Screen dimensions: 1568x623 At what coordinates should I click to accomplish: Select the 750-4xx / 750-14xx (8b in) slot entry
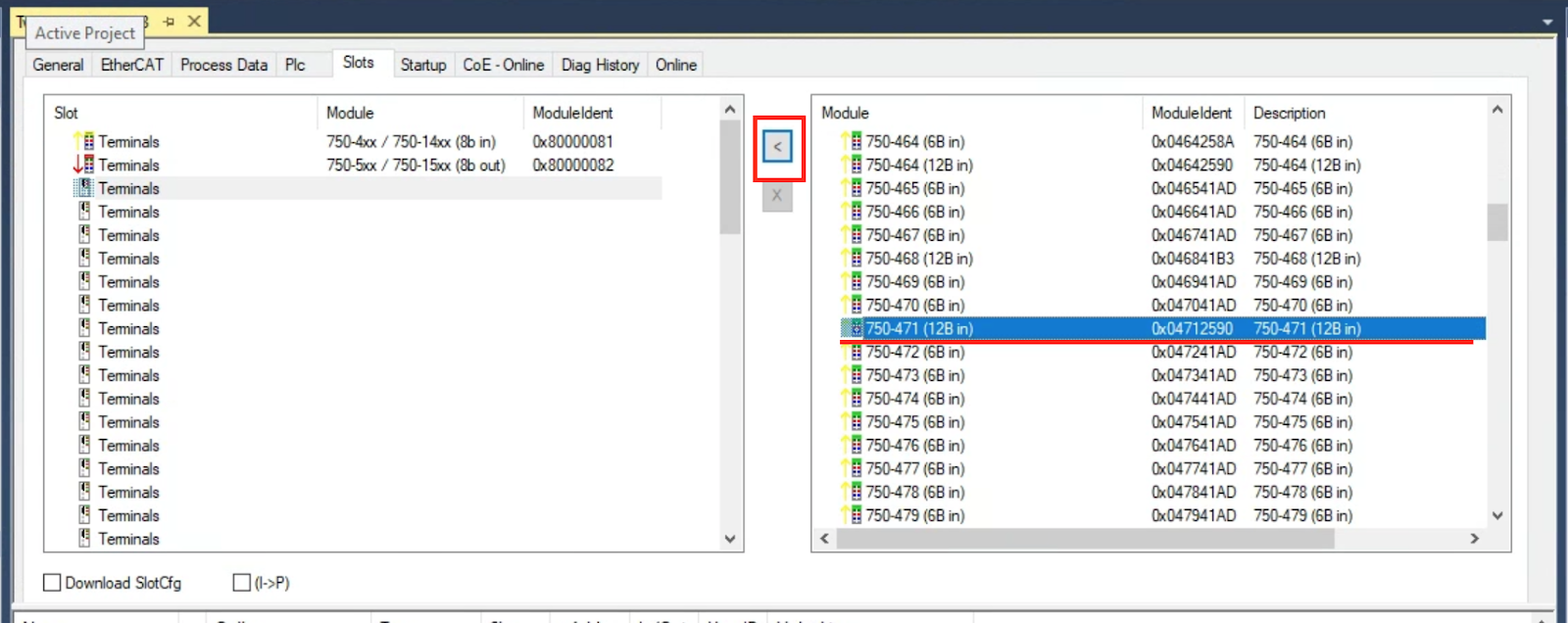tap(411, 141)
